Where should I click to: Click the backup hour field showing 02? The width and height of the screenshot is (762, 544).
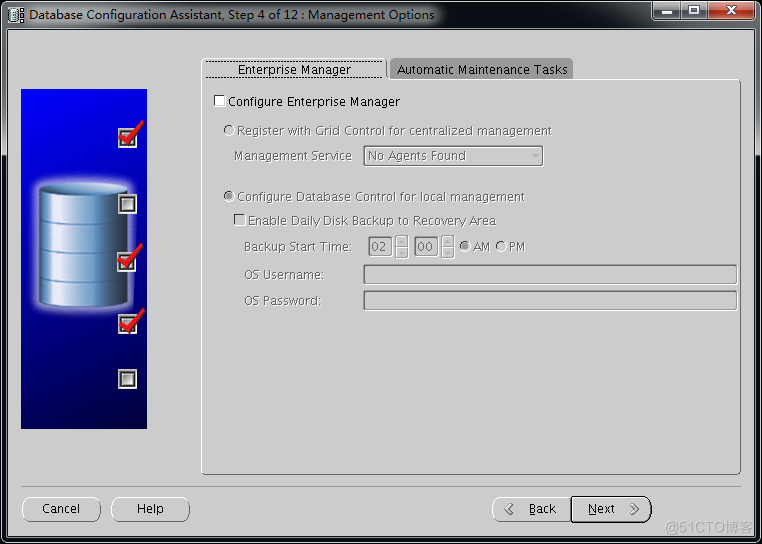[381, 246]
